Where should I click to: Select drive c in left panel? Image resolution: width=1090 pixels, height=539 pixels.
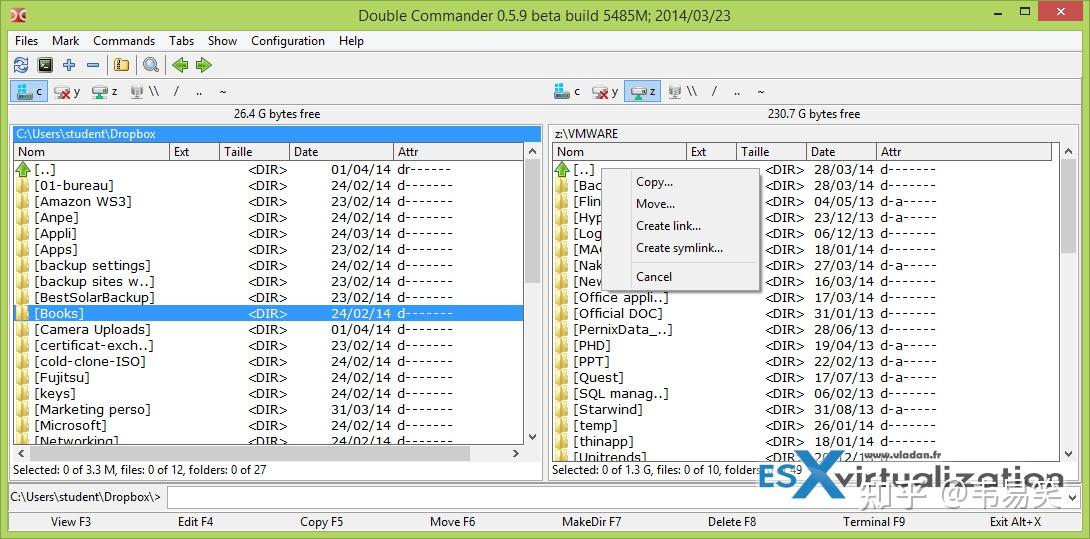click(x=30, y=91)
